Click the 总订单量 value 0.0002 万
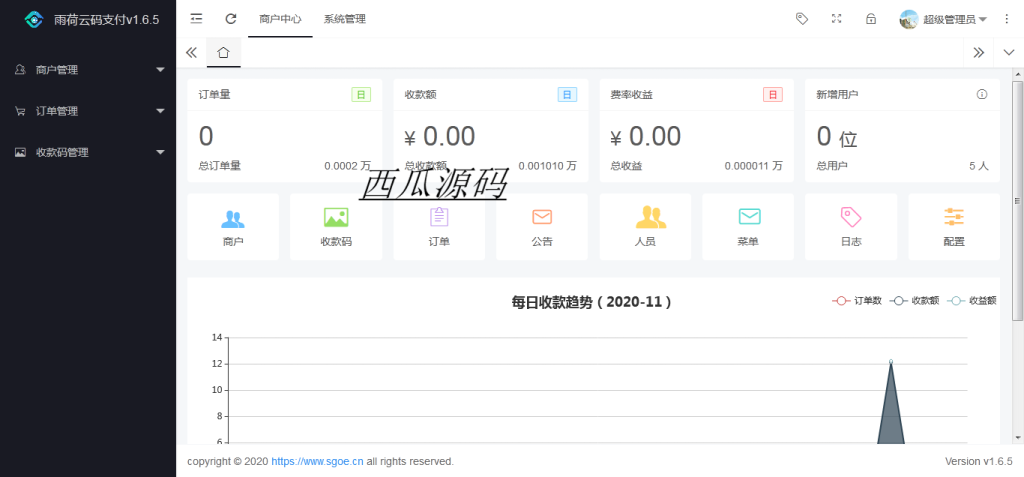 click(x=348, y=166)
